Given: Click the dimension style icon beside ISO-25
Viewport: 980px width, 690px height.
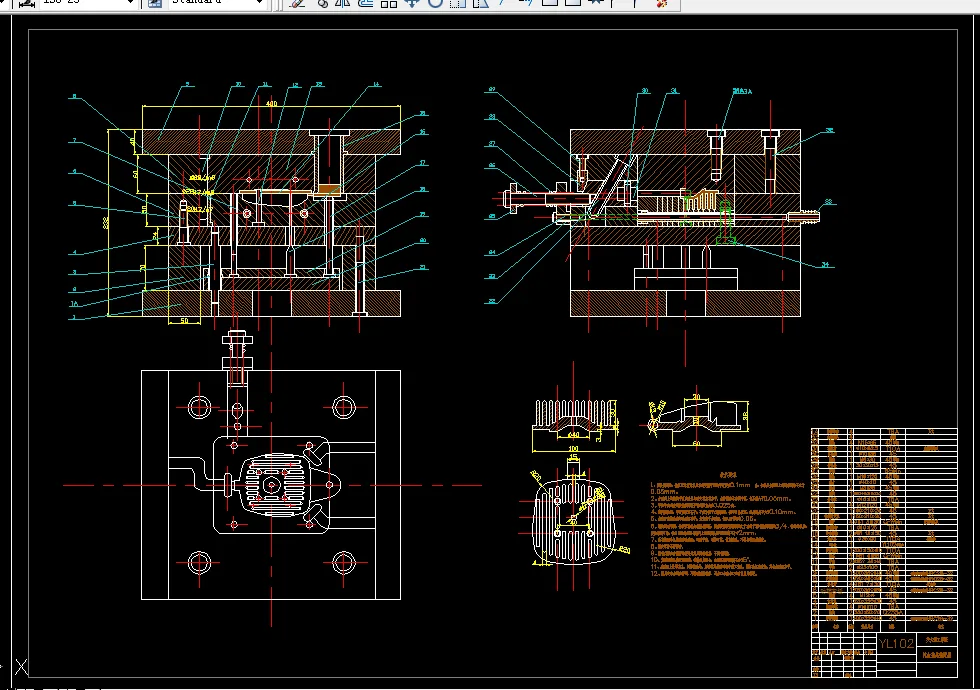Looking at the screenshot, I should pos(26,3).
